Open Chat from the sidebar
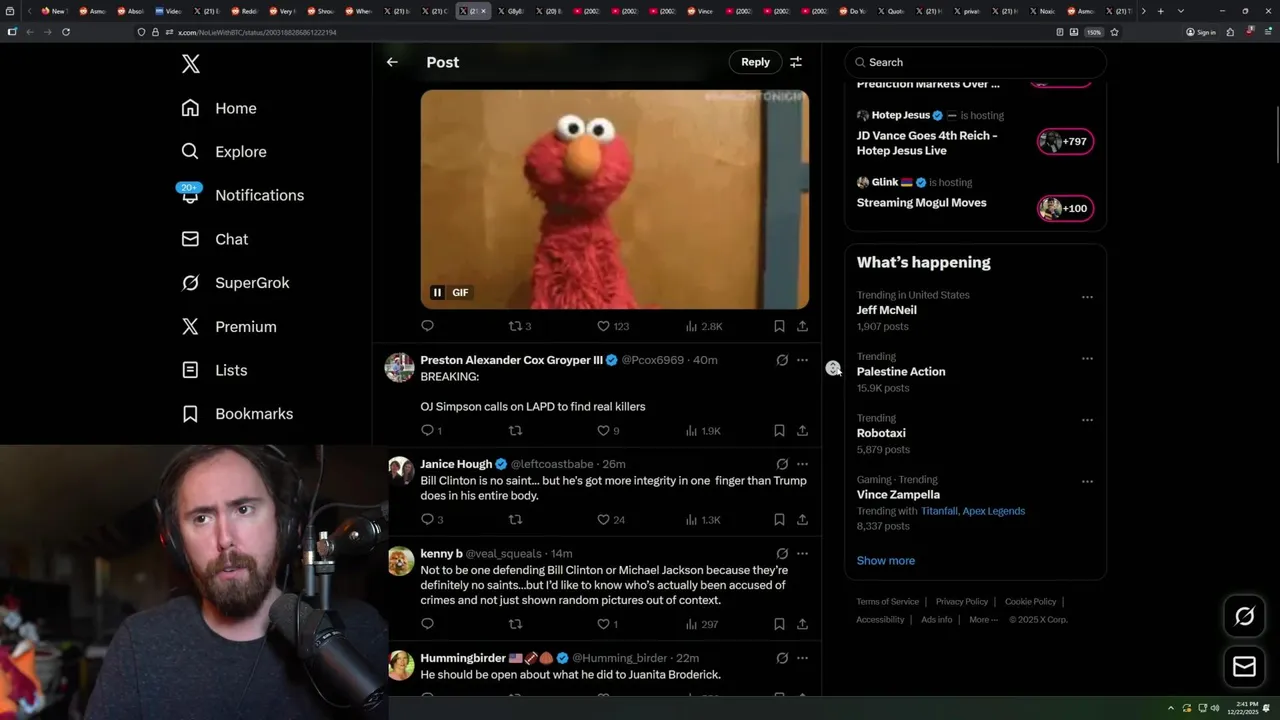Screen dimensions: 1280x720 (x=214, y=239)
